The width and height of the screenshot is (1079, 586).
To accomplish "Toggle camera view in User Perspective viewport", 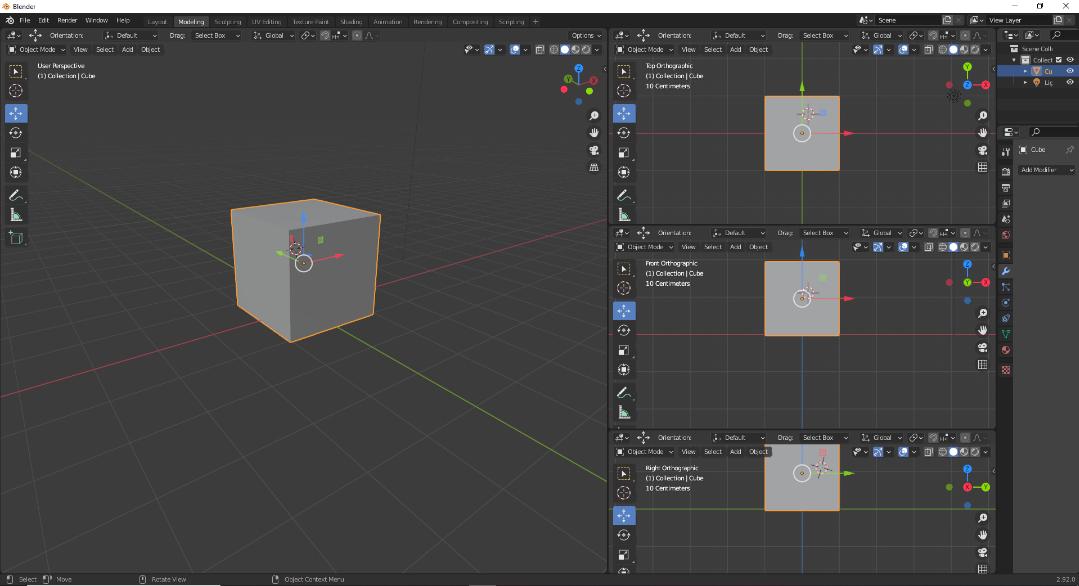I will [594, 150].
